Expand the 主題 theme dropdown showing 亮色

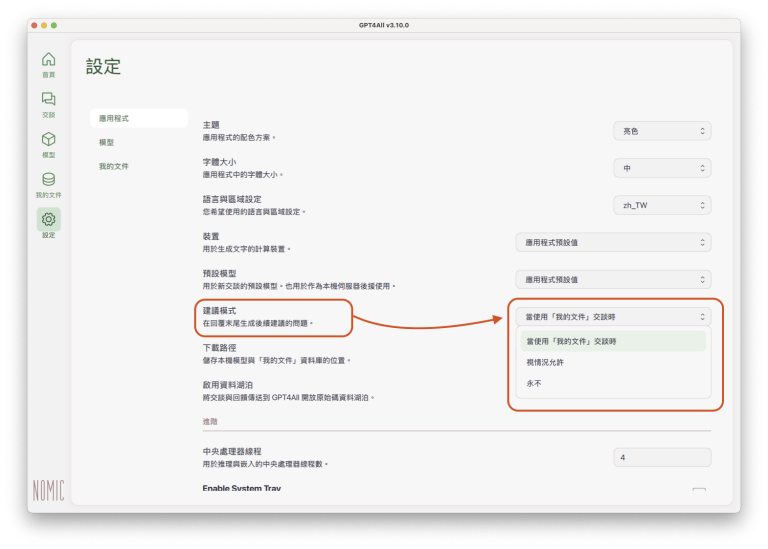click(x=661, y=131)
